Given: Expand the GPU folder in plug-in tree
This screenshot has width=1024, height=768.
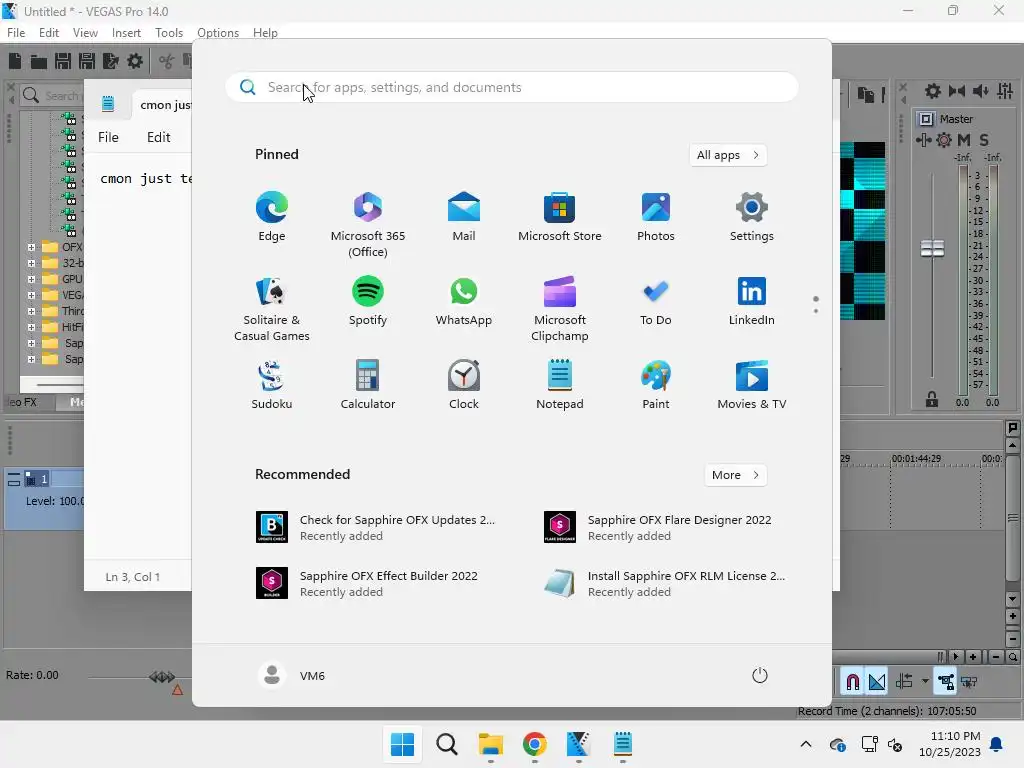Looking at the screenshot, I should [31, 279].
